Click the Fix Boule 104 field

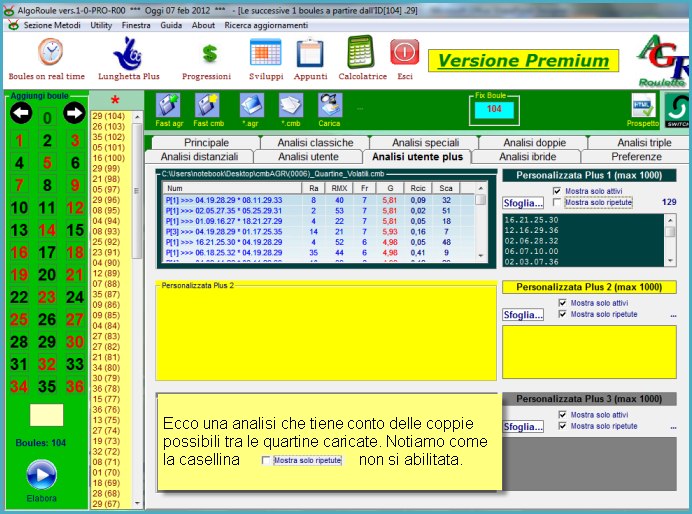click(494, 109)
